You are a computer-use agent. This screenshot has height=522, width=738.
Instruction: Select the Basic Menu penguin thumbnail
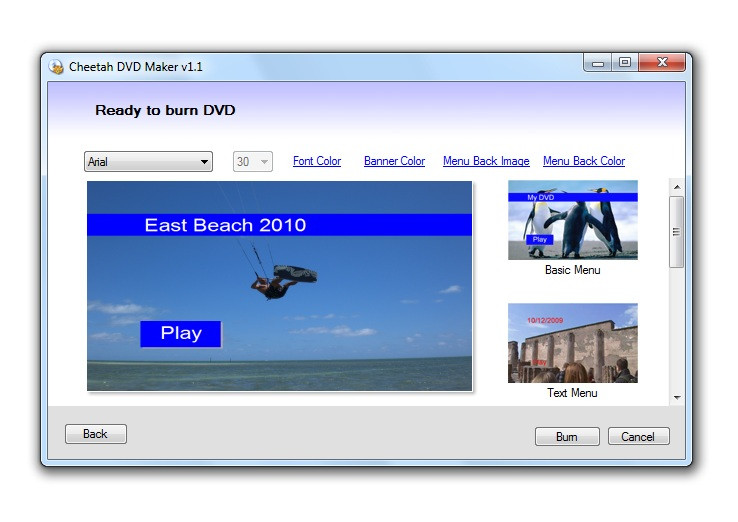pos(573,220)
